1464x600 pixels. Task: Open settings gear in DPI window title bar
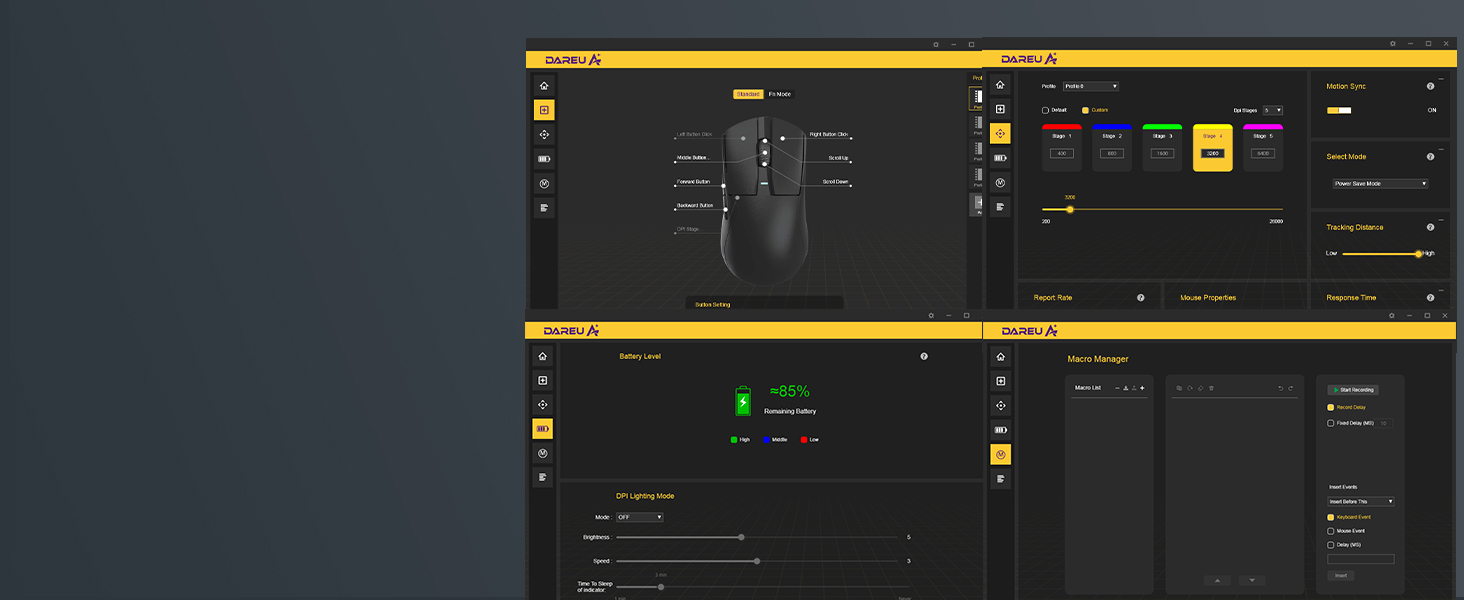(x=1393, y=44)
